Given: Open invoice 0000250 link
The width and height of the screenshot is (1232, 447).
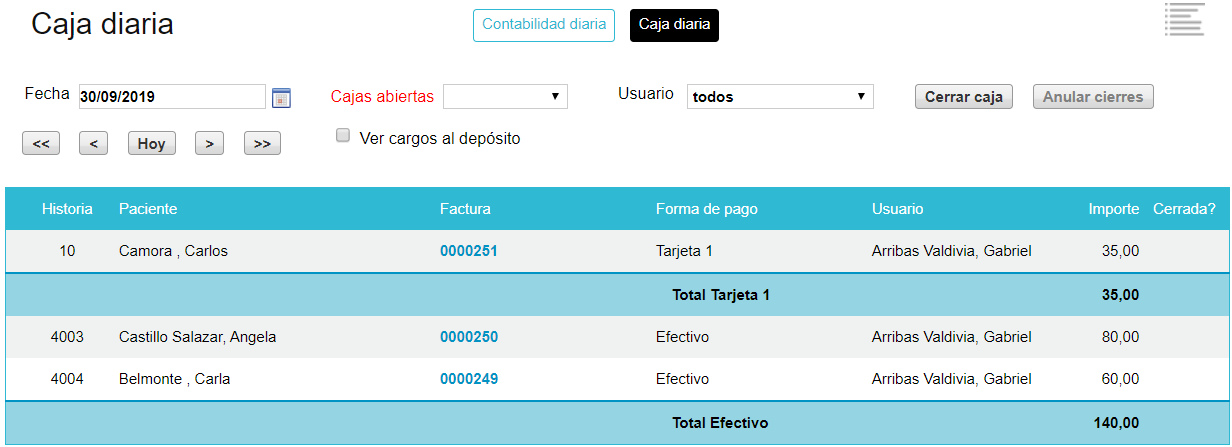Looking at the screenshot, I should click(x=469, y=337).
